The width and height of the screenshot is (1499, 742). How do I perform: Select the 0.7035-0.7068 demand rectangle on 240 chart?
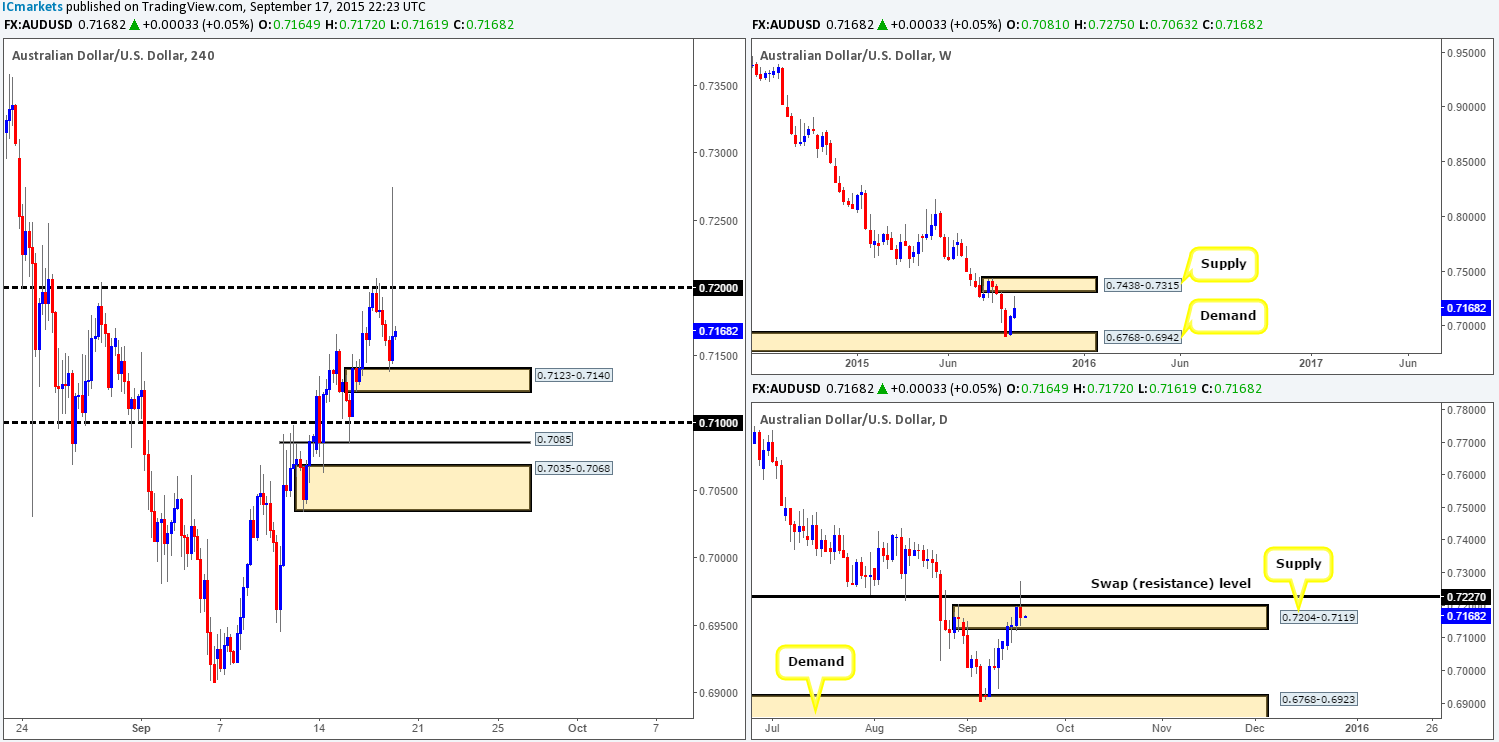click(413, 487)
